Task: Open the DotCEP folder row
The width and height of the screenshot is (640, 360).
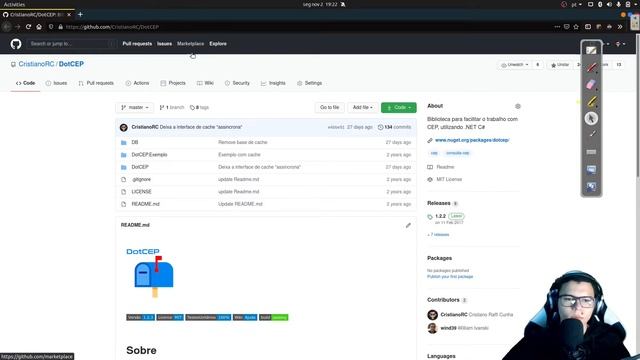Action: coord(266,167)
